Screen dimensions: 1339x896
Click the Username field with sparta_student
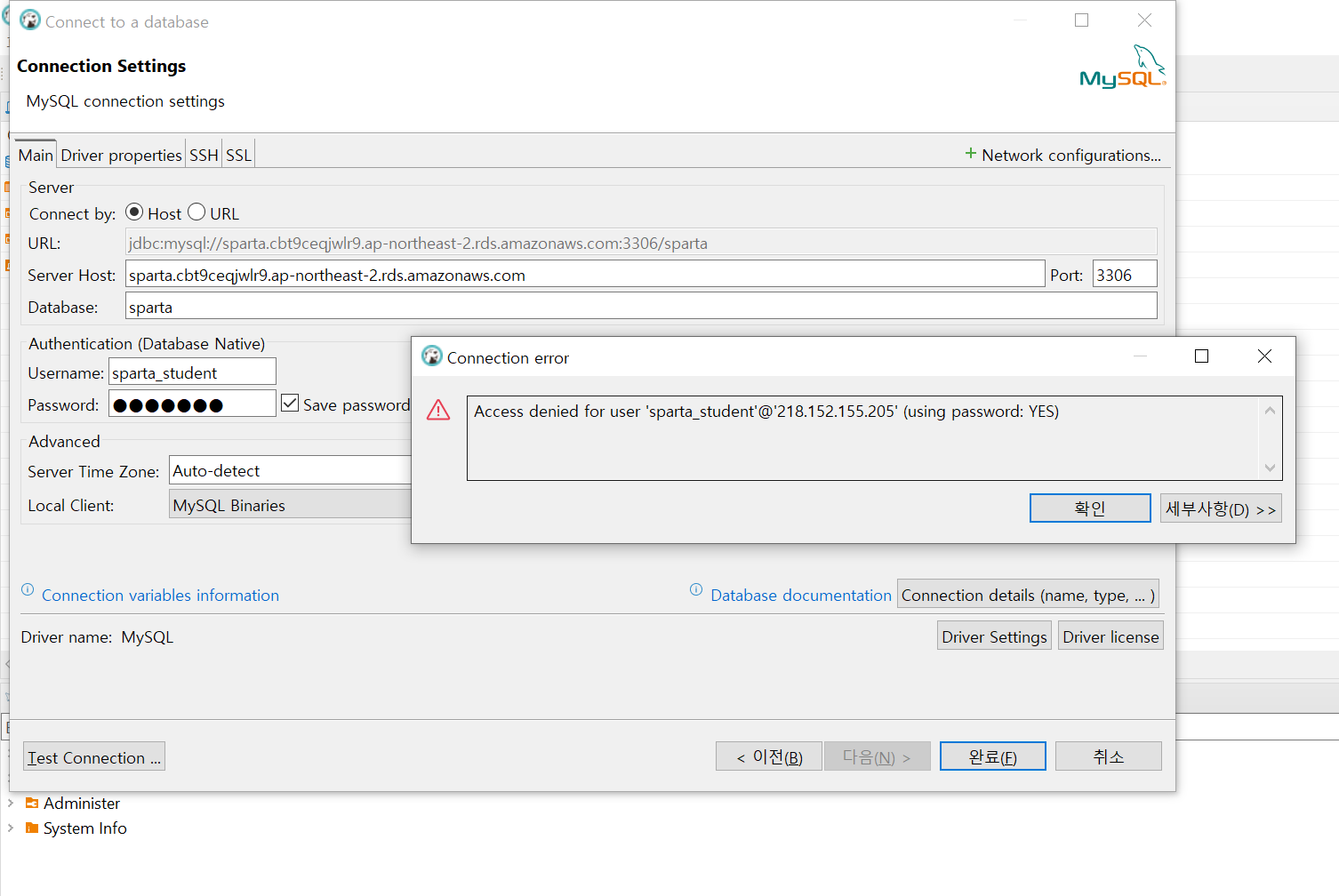coord(192,372)
